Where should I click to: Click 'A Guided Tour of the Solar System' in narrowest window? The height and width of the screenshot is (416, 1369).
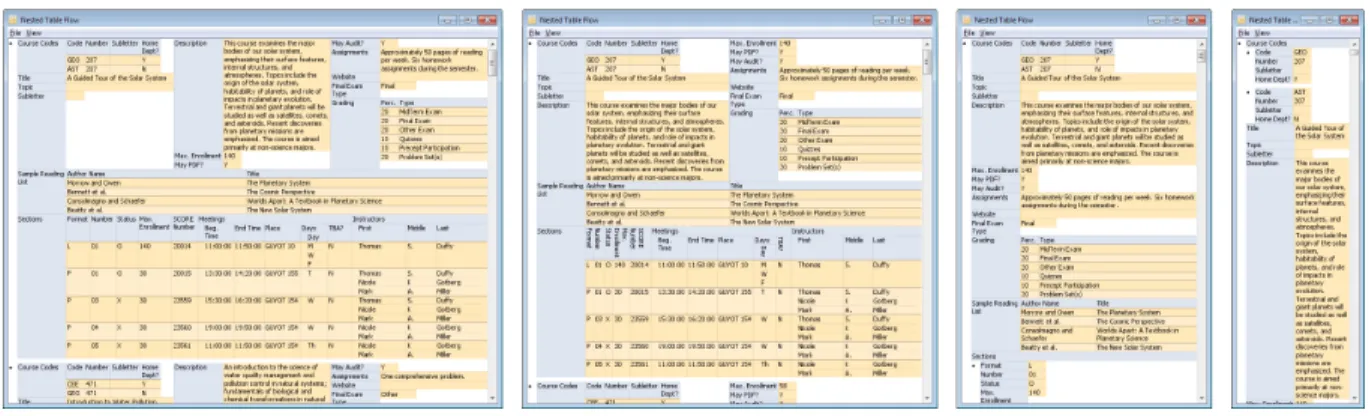pos(1322,131)
